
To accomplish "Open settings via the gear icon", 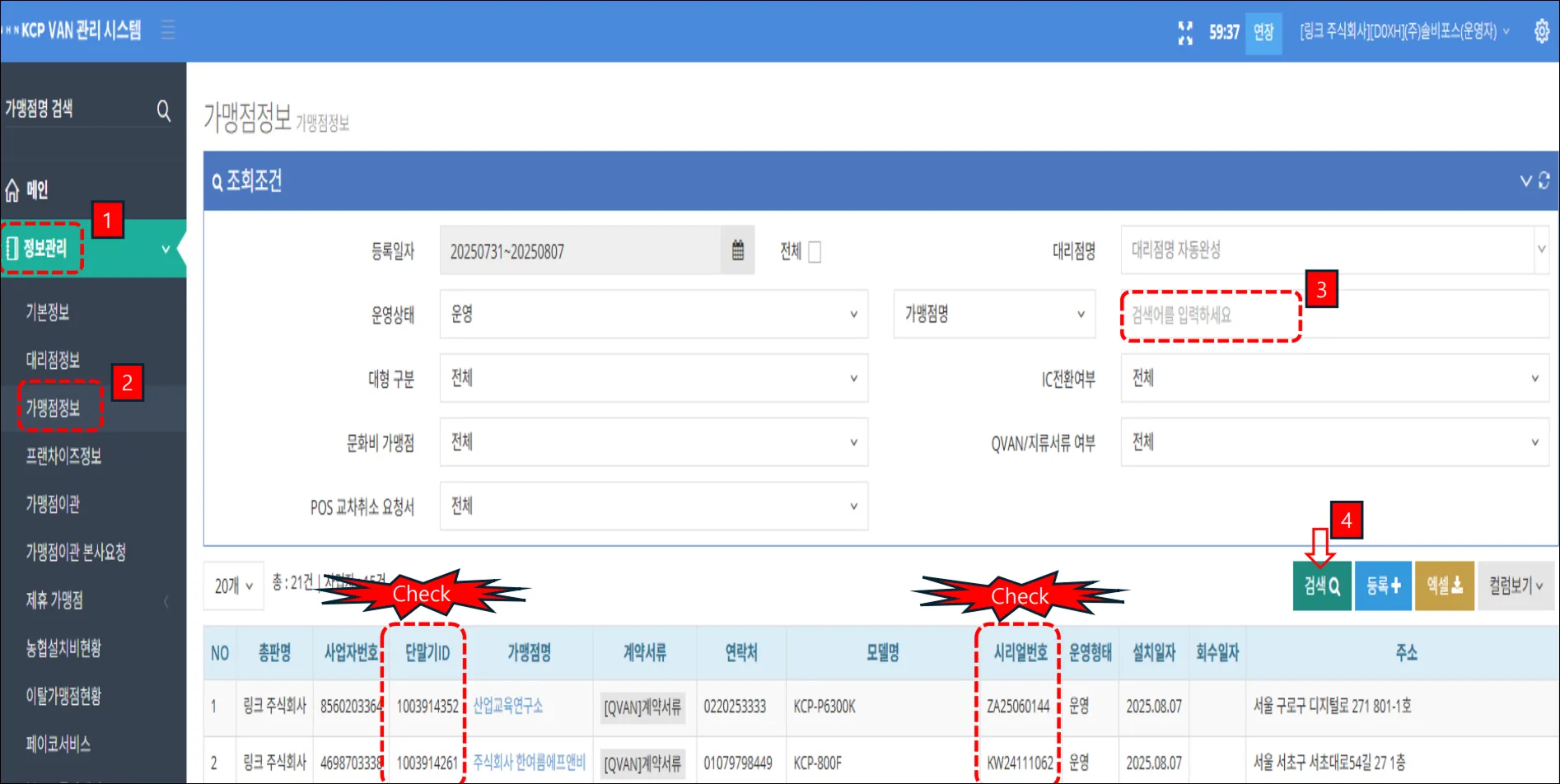I will (1542, 31).
